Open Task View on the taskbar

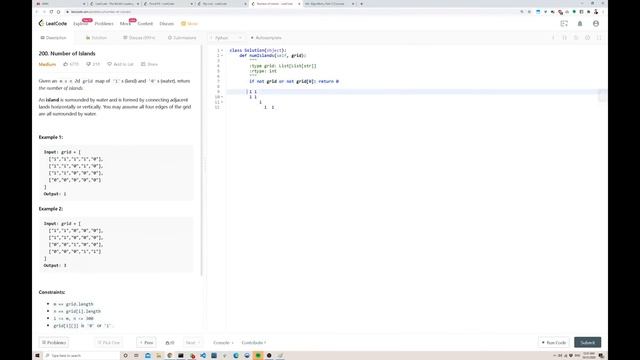pyautogui.click(x=136, y=356)
